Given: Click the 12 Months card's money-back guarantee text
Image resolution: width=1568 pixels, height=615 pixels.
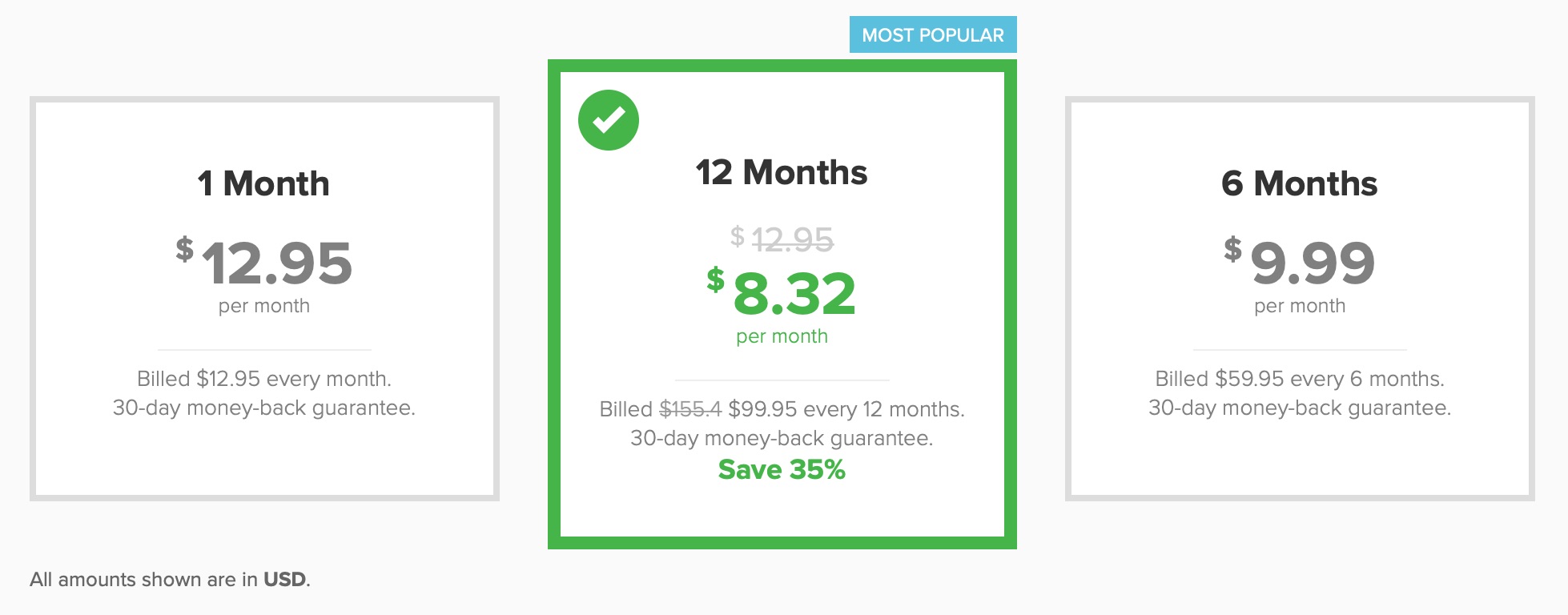Looking at the screenshot, I should pyautogui.click(x=782, y=438).
